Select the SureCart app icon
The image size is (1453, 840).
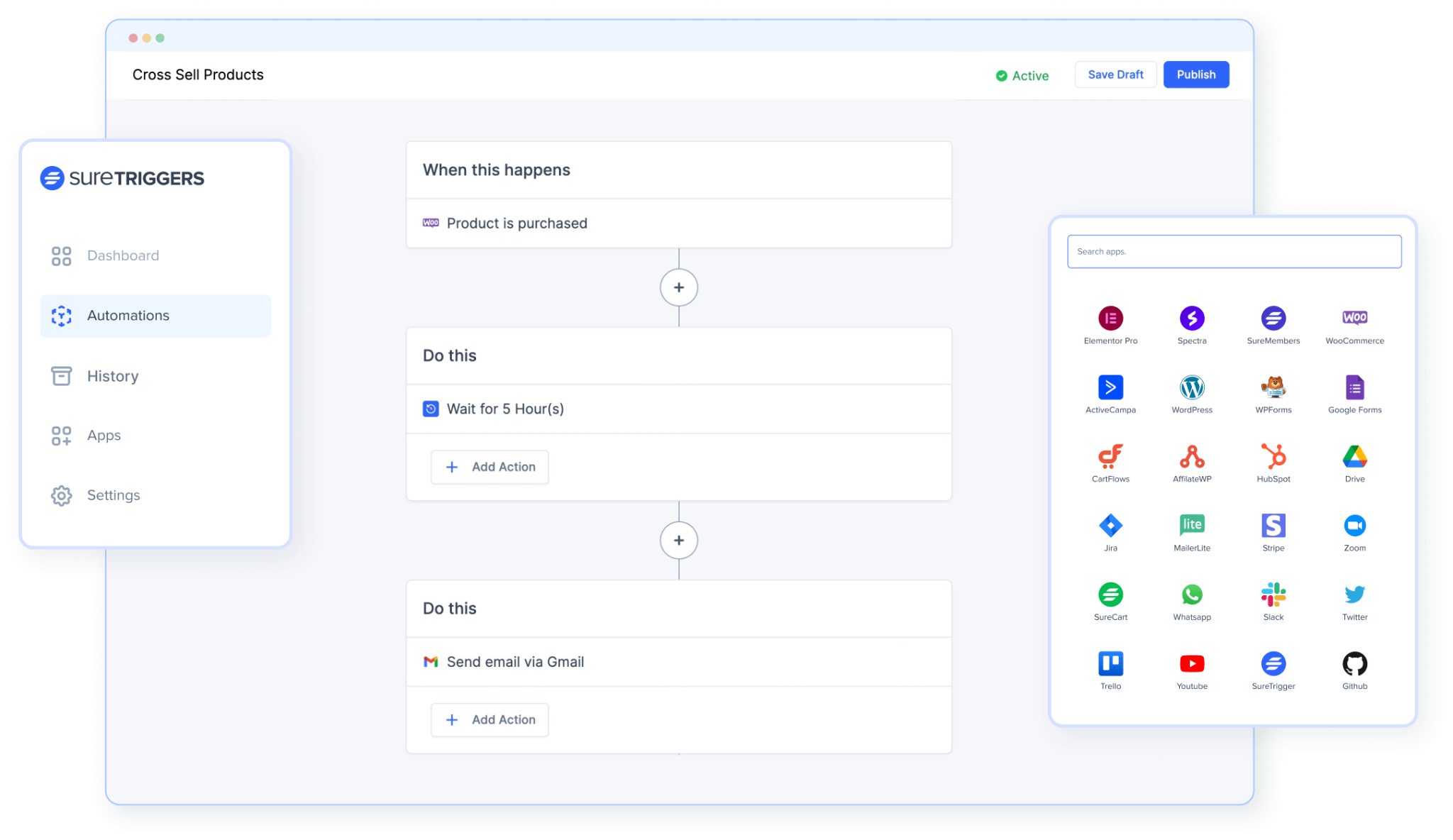(x=1110, y=595)
